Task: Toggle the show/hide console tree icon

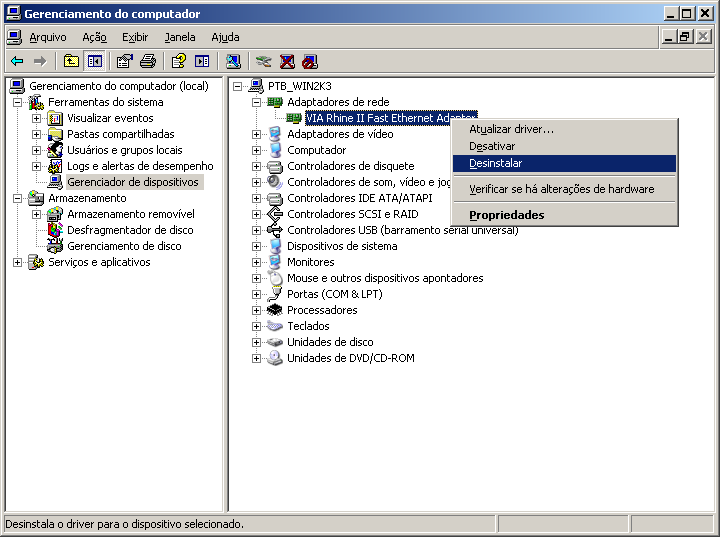Action: pyautogui.click(x=94, y=61)
